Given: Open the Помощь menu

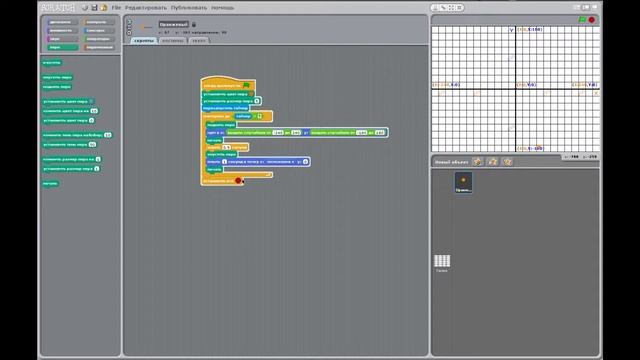Looking at the screenshot, I should coord(222,8).
